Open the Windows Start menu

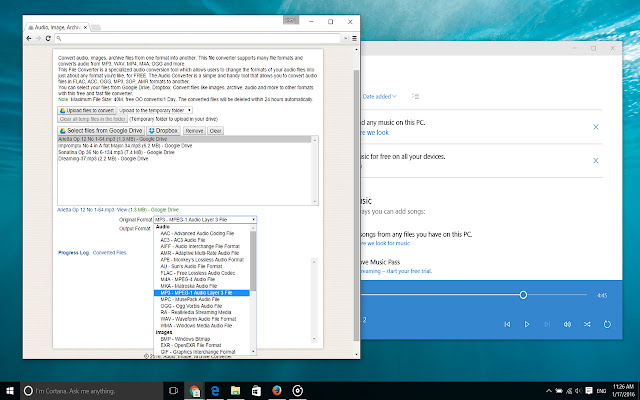(10, 390)
